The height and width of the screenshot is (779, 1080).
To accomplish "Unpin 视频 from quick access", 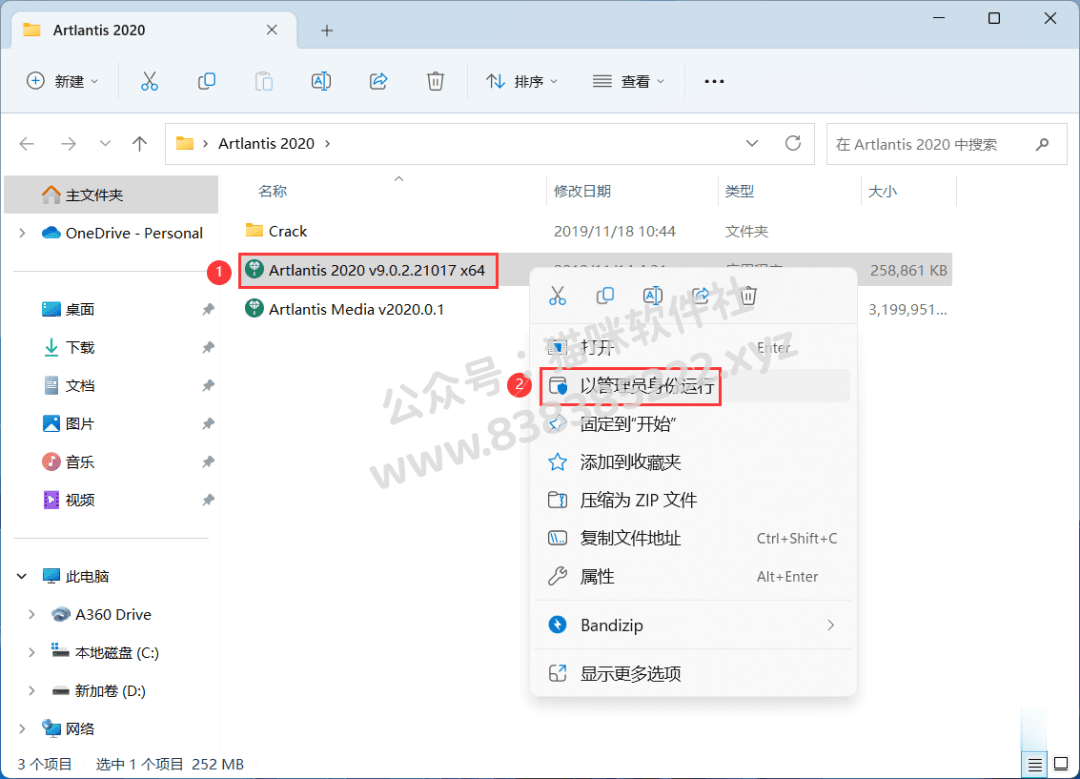I will tap(208, 499).
